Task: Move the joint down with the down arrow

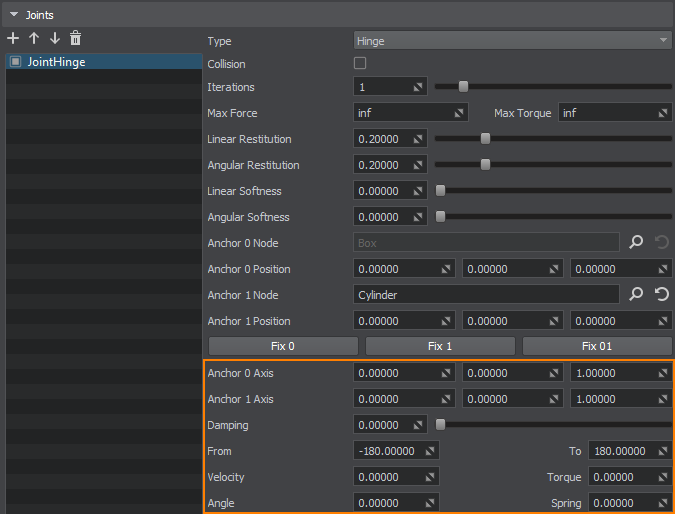Action: (55, 38)
